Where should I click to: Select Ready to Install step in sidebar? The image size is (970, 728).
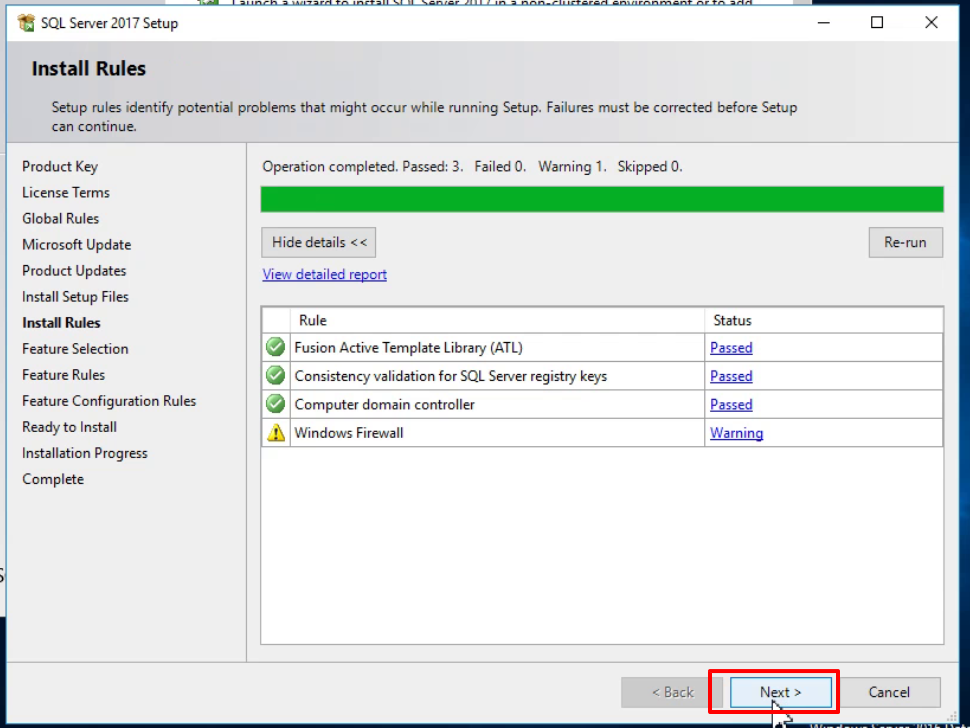pos(69,427)
